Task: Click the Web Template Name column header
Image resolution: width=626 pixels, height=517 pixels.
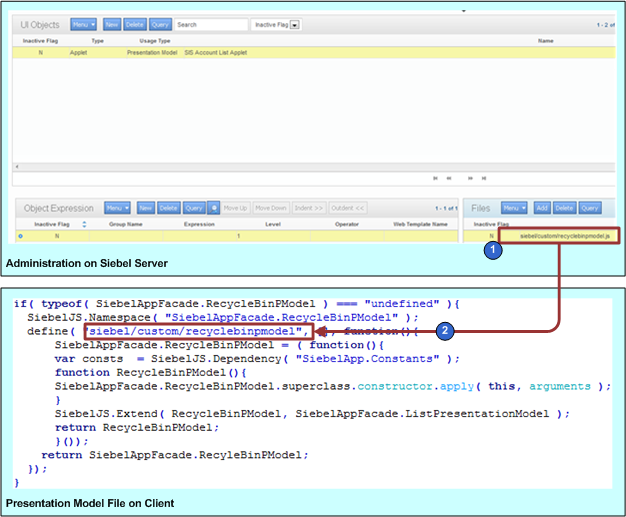Action: [x=420, y=224]
